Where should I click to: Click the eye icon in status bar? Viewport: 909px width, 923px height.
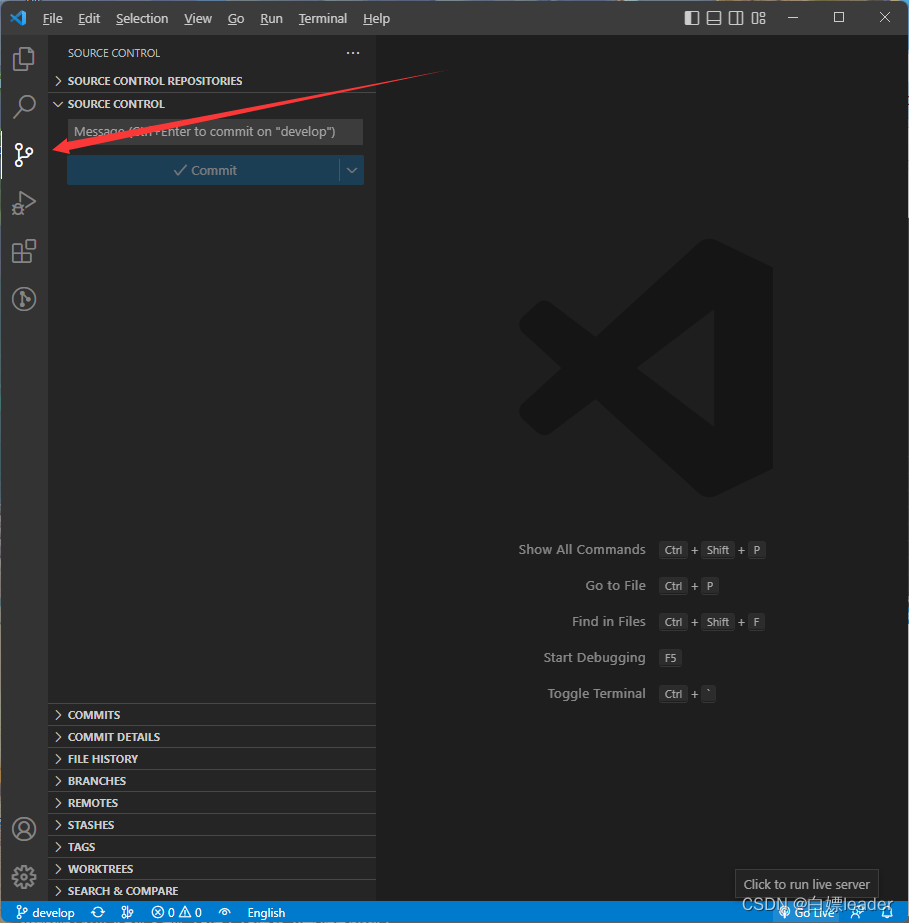(224, 912)
